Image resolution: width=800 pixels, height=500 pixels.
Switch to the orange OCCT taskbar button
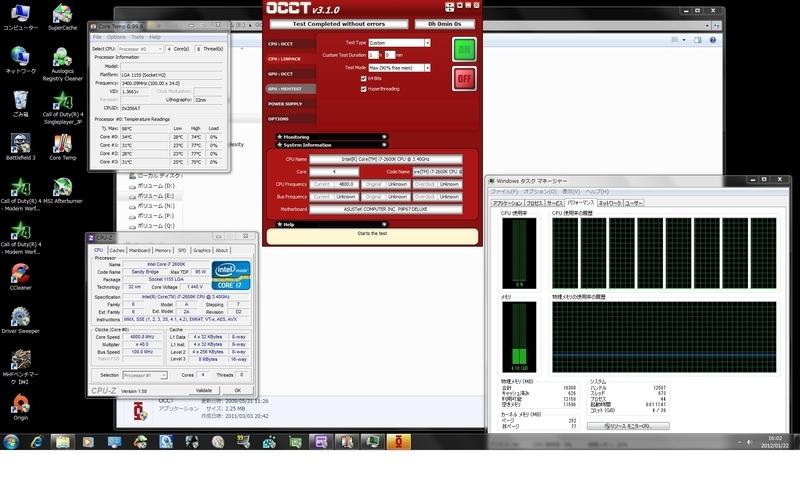click(398, 441)
